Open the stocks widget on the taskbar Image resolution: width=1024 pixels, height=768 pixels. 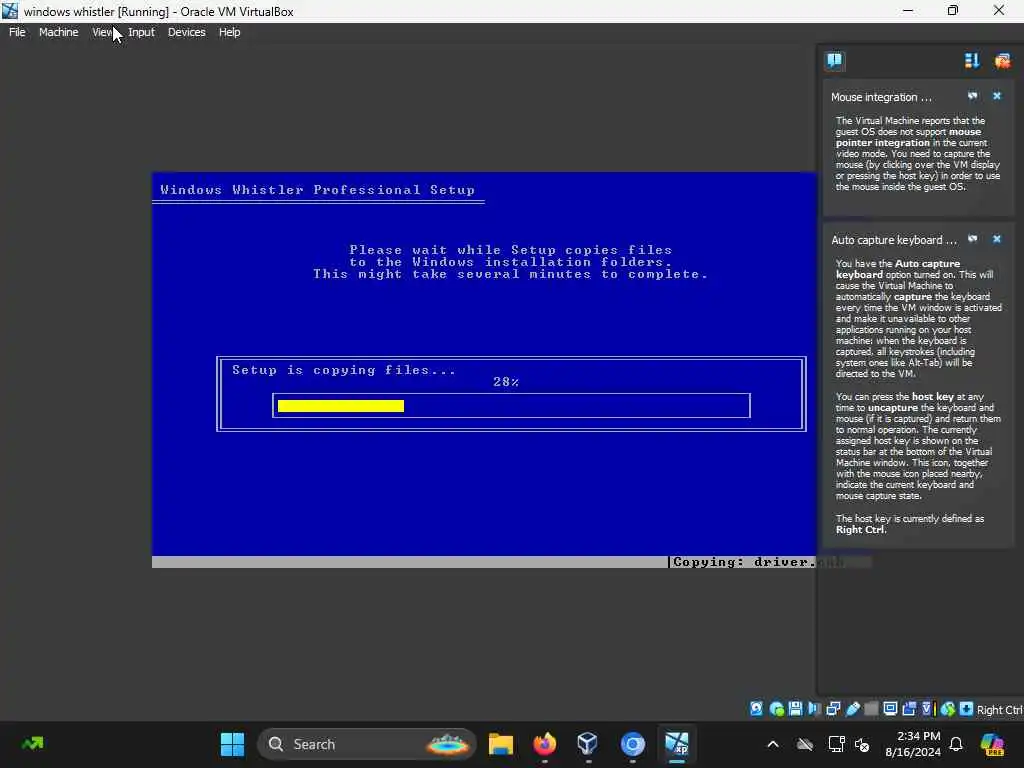coord(33,744)
